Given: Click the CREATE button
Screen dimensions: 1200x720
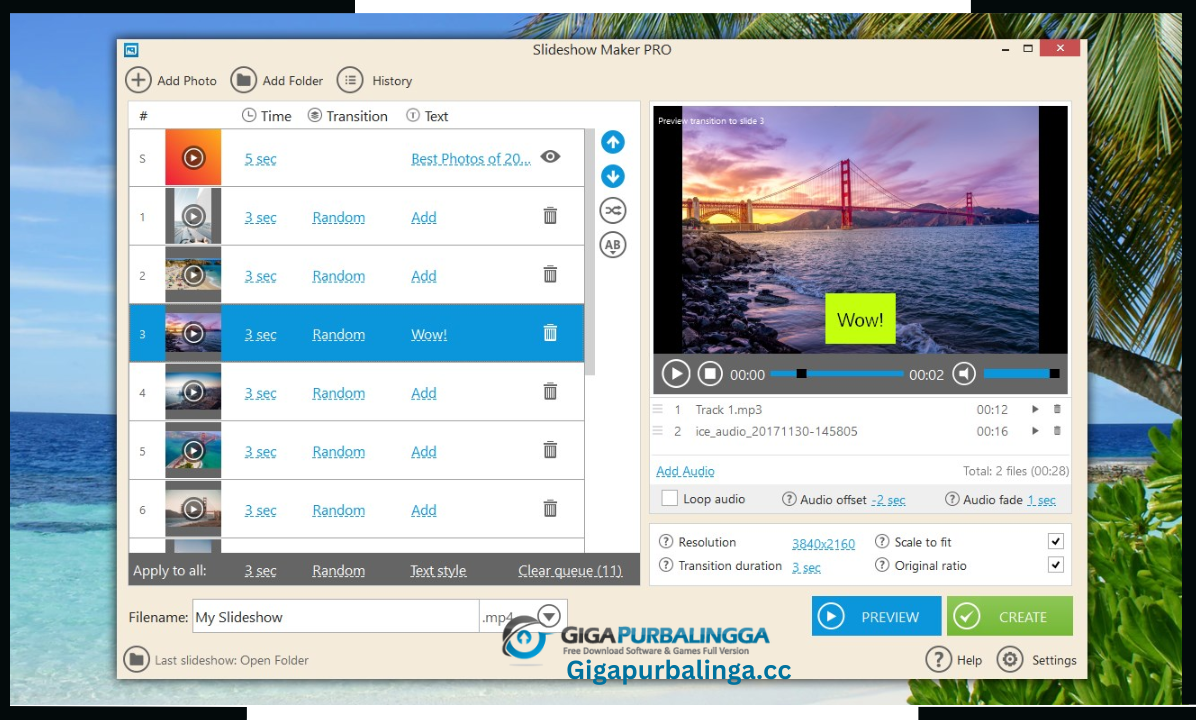Looking at the screenshot, I should coord(1010,616).
